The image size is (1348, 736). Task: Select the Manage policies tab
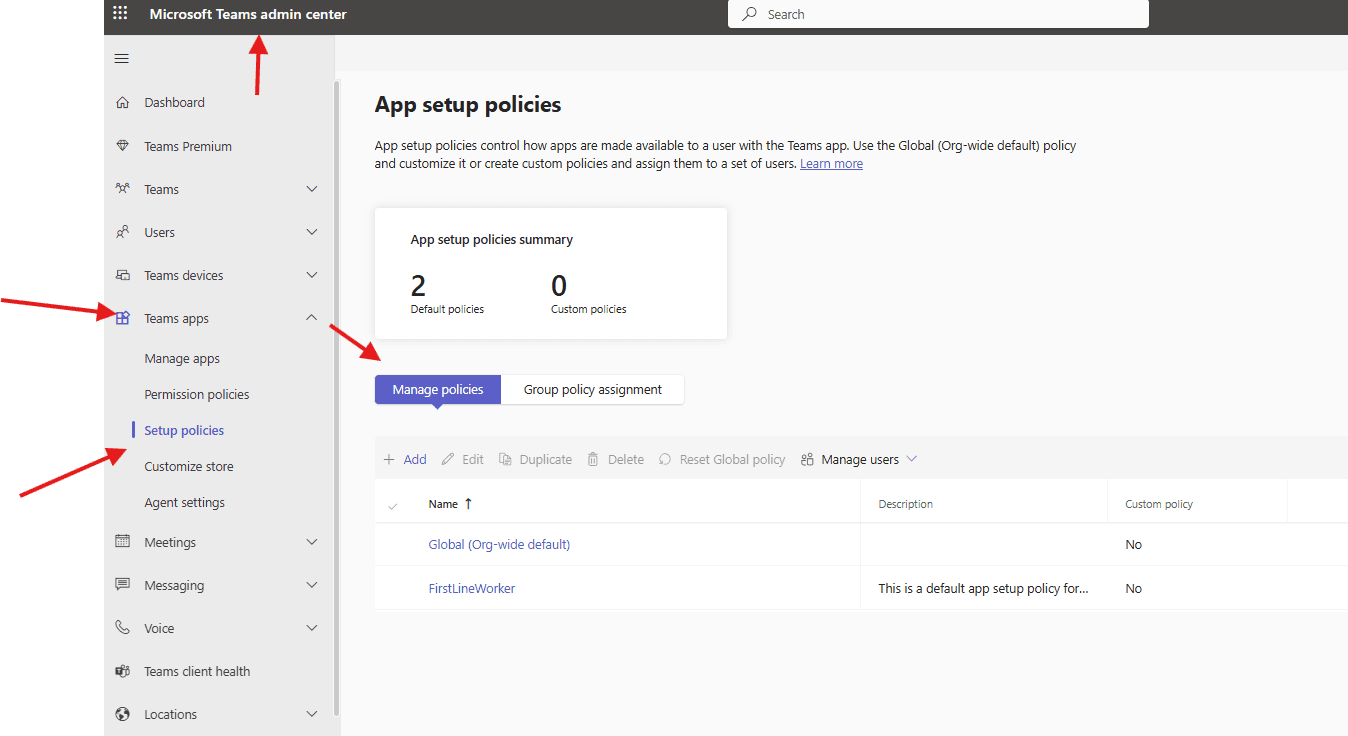437,389
